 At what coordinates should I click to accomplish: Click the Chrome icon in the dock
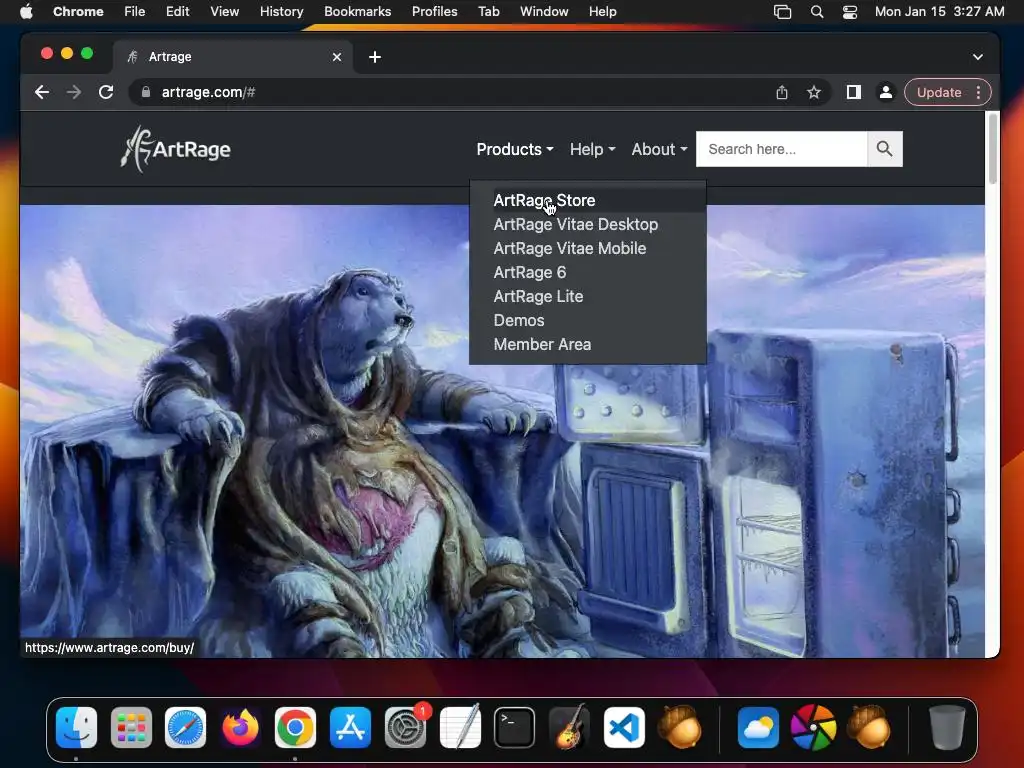click(x=295, y=727)
